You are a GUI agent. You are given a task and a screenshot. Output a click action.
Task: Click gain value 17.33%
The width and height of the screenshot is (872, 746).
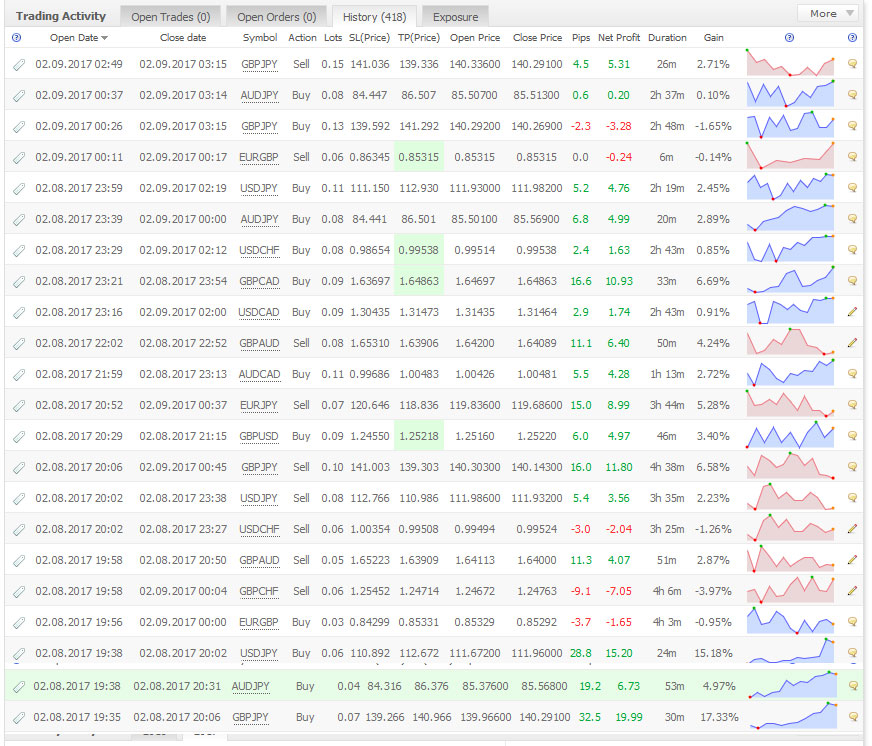(719, 717)
